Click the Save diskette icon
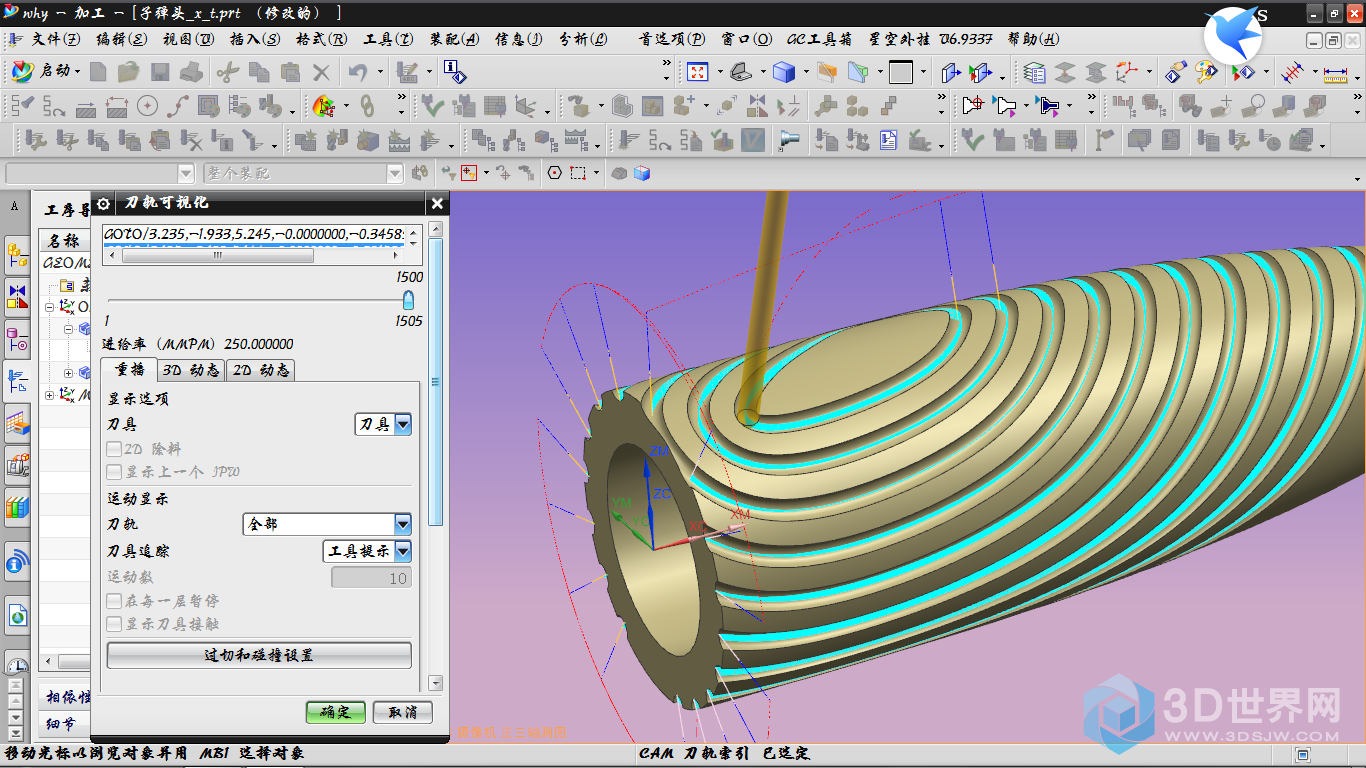The image size is (1366, 768). pyautogui.click(x=160, y=72)
